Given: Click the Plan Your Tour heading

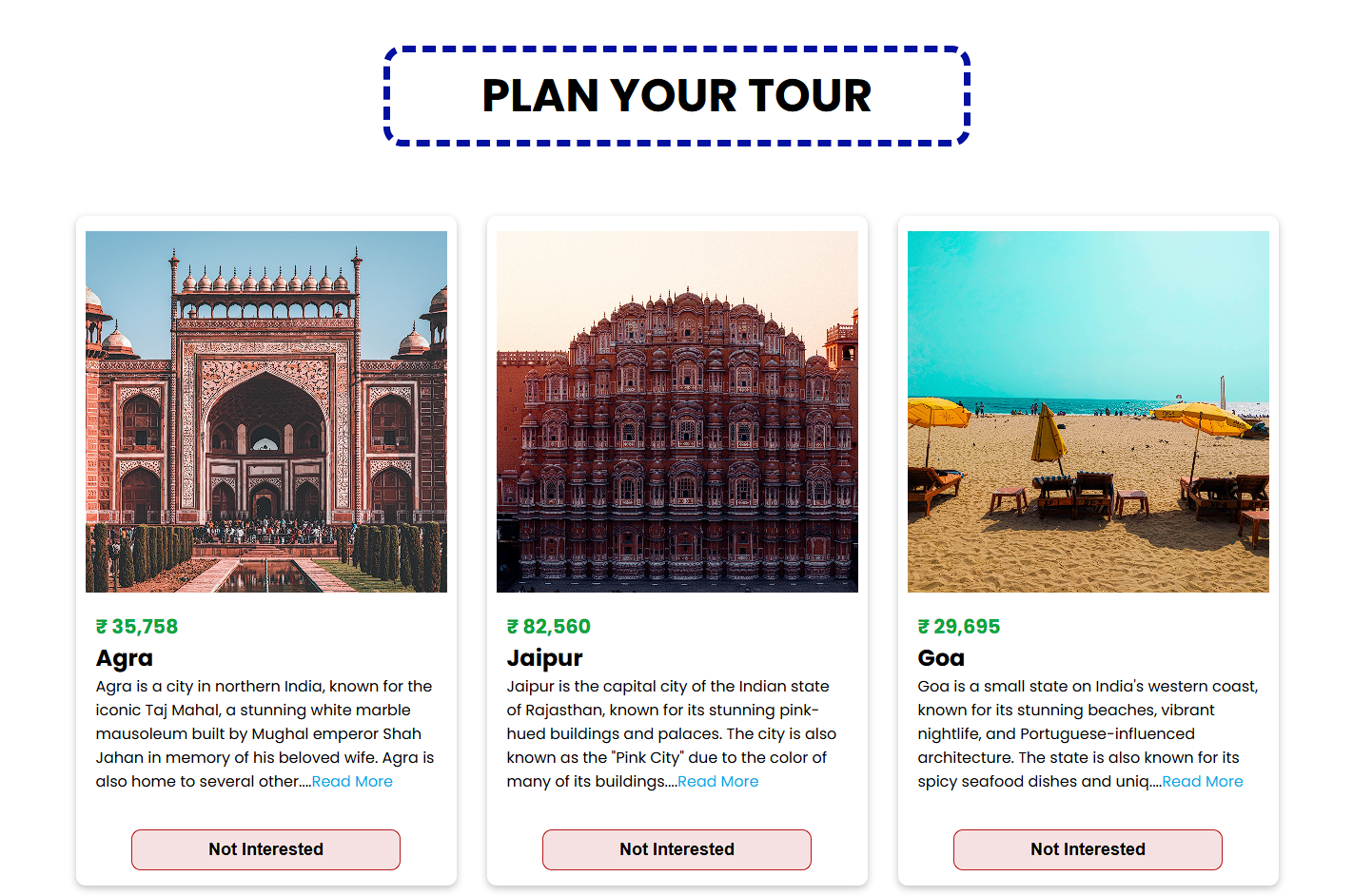Looking at the screenshot, I should (x=676, y=95).
